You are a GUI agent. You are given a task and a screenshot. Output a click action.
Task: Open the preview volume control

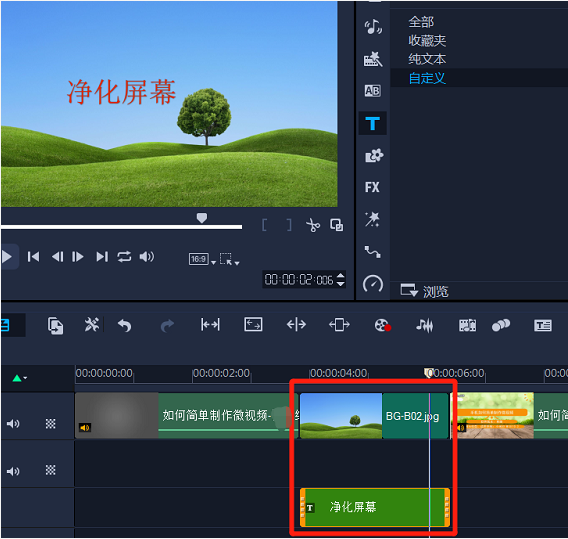click(x=147, y=257)
